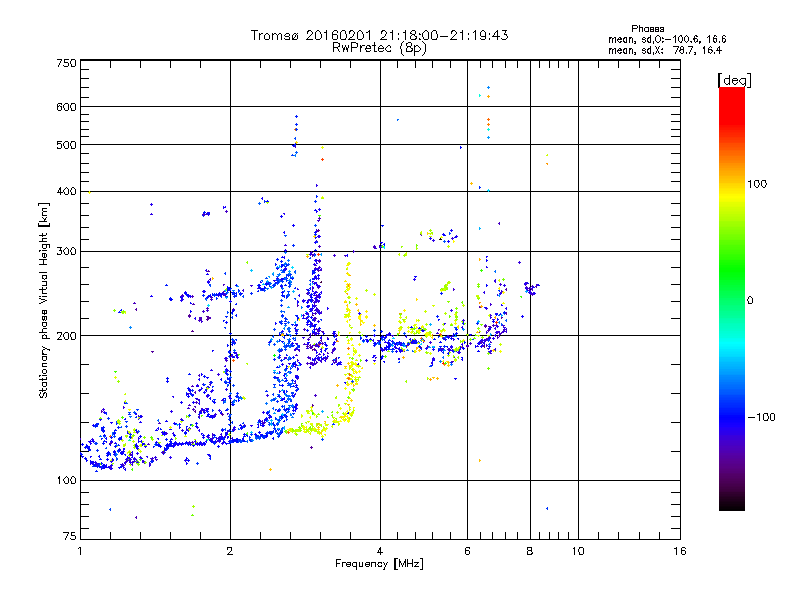The height and width of the screenshot is (600, 800).
Task: Click the phase colorbar gradient
Action: click(x=732, y=298)
